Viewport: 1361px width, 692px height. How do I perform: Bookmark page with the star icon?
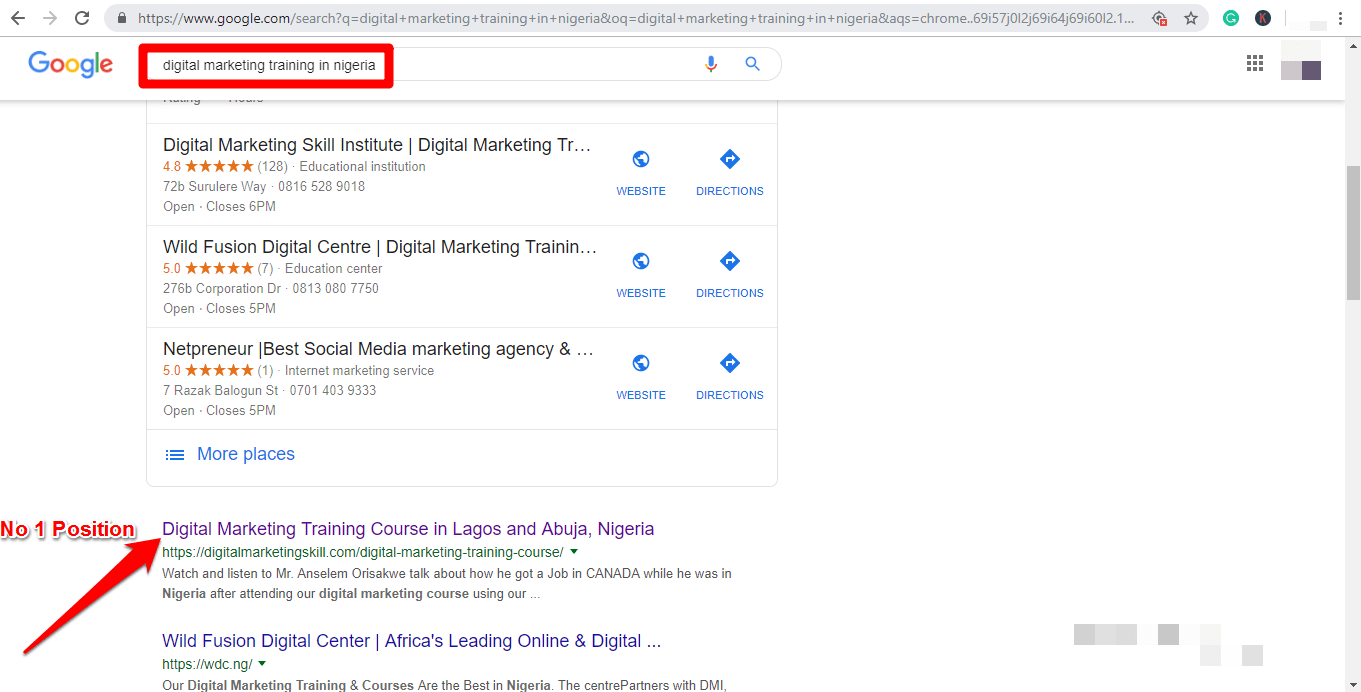pyautogui.click(x=1191, y=18)
